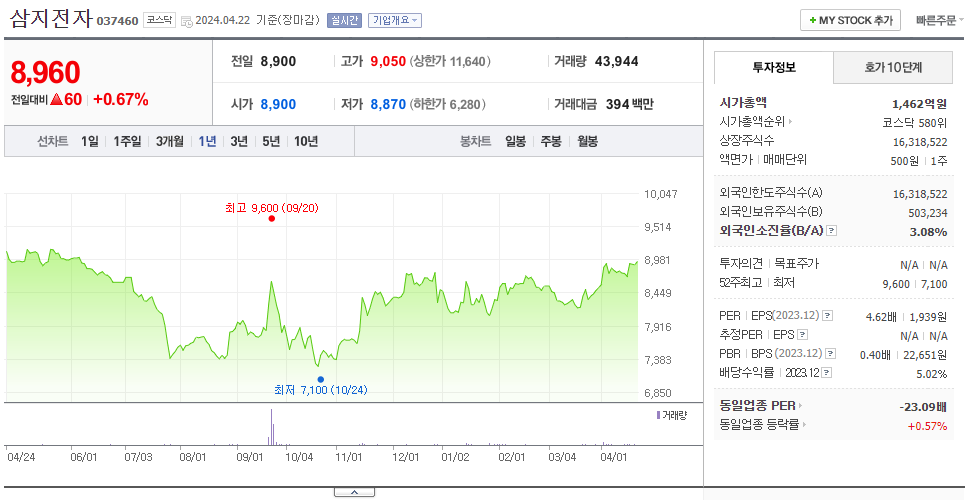Click the 하한가 6,280 text
968x500 pixels.
(x=447, y=104)
